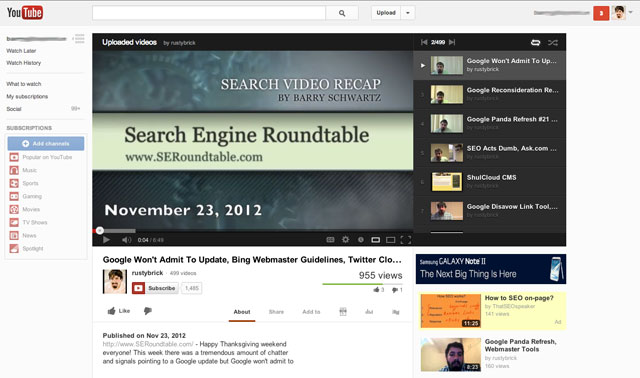The image size is (640, 378).
Task: Toggle playlist shuffle
Action: (553, 42)
